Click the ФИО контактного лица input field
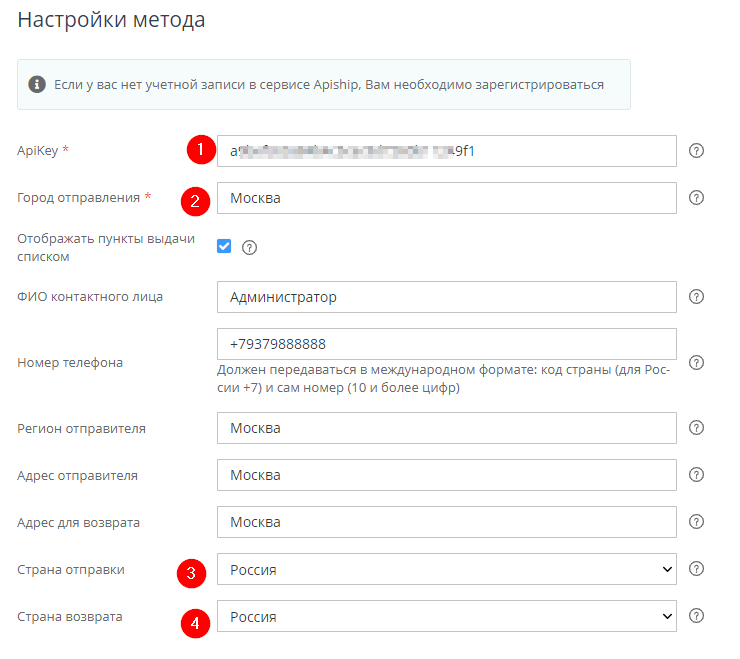The height and width of the screenshot is (659, 740). [447, 297]
